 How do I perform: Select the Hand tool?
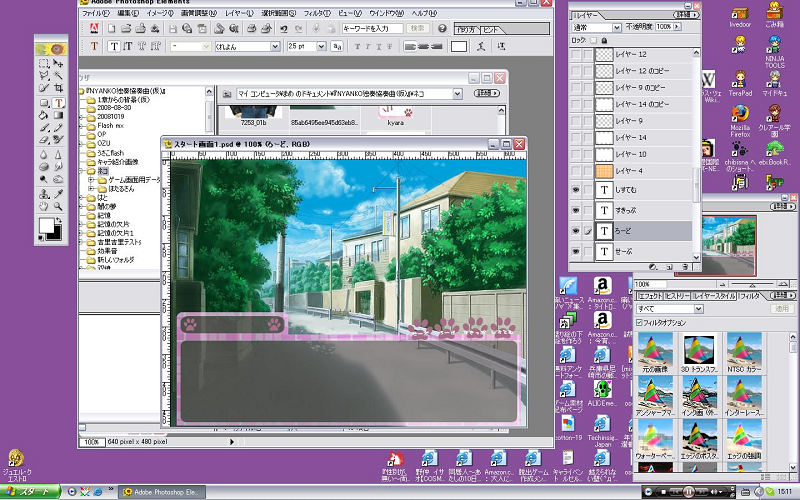(x=44, y=207)
